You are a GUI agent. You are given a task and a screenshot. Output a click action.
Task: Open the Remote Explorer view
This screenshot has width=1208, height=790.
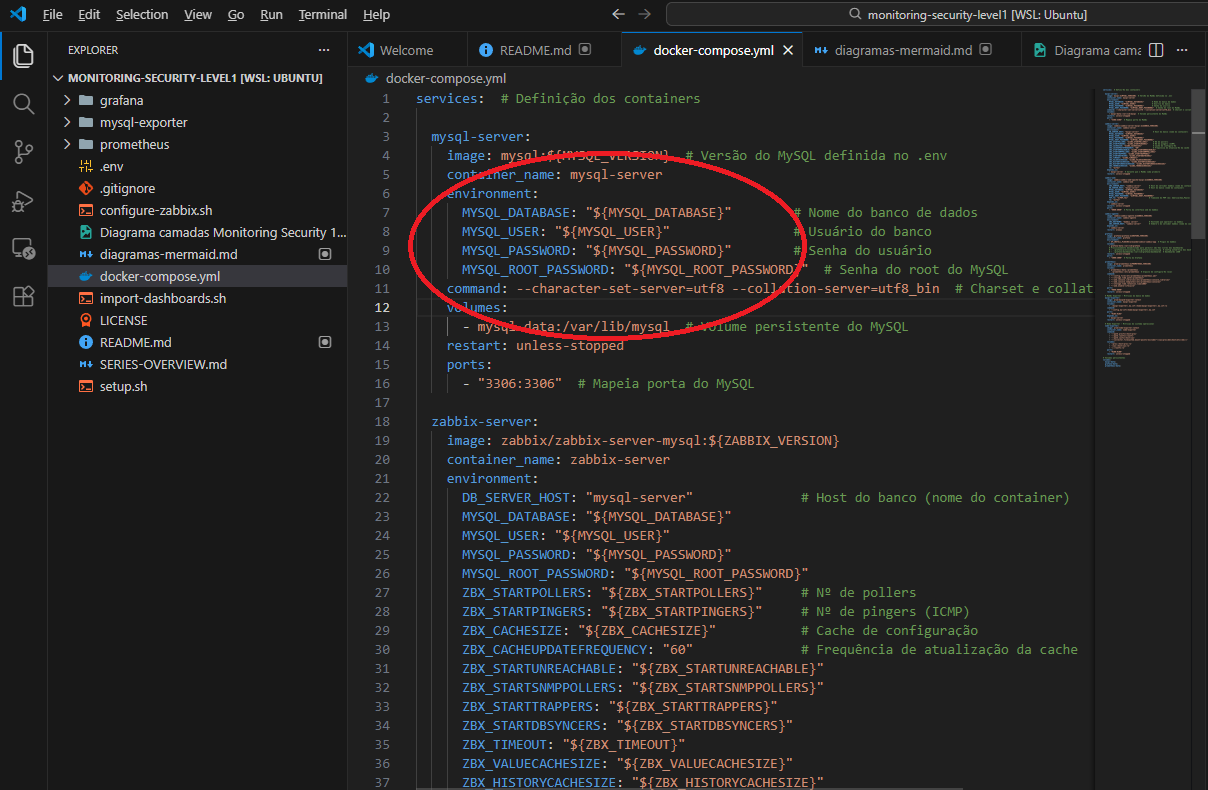(x=23, y=249)
